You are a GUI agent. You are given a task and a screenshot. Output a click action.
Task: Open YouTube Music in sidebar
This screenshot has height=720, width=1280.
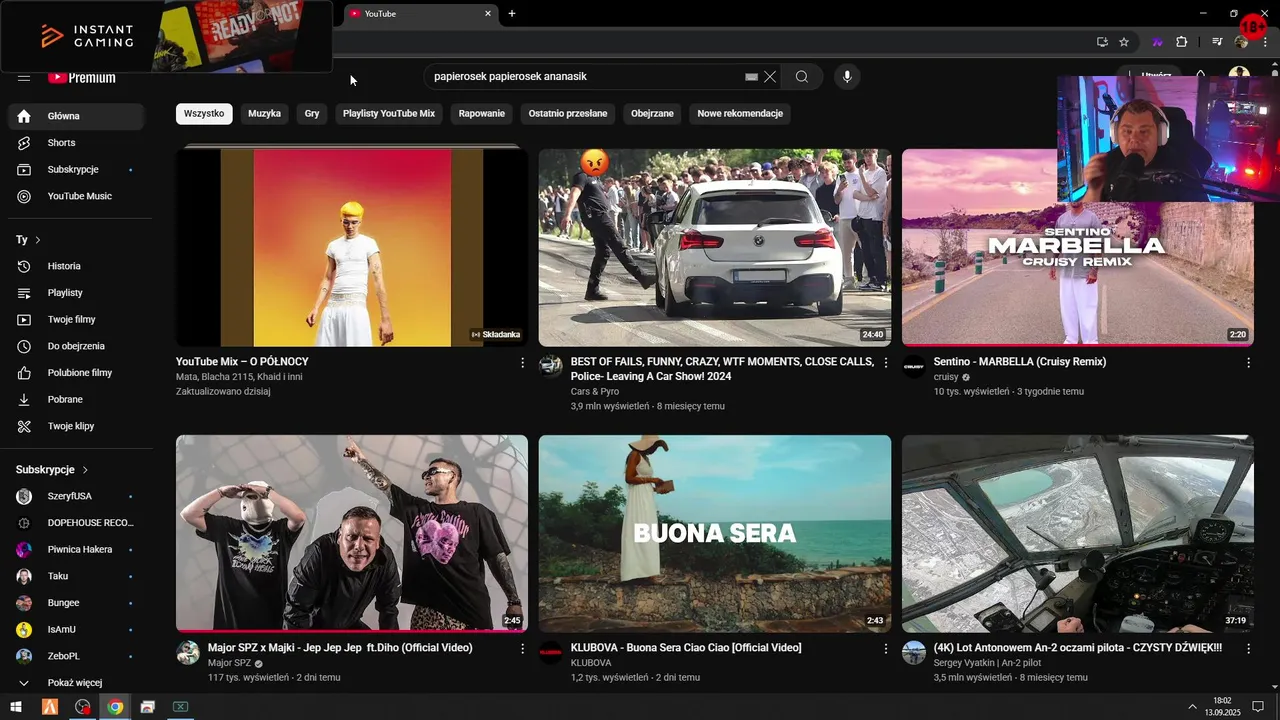[76, 197]
